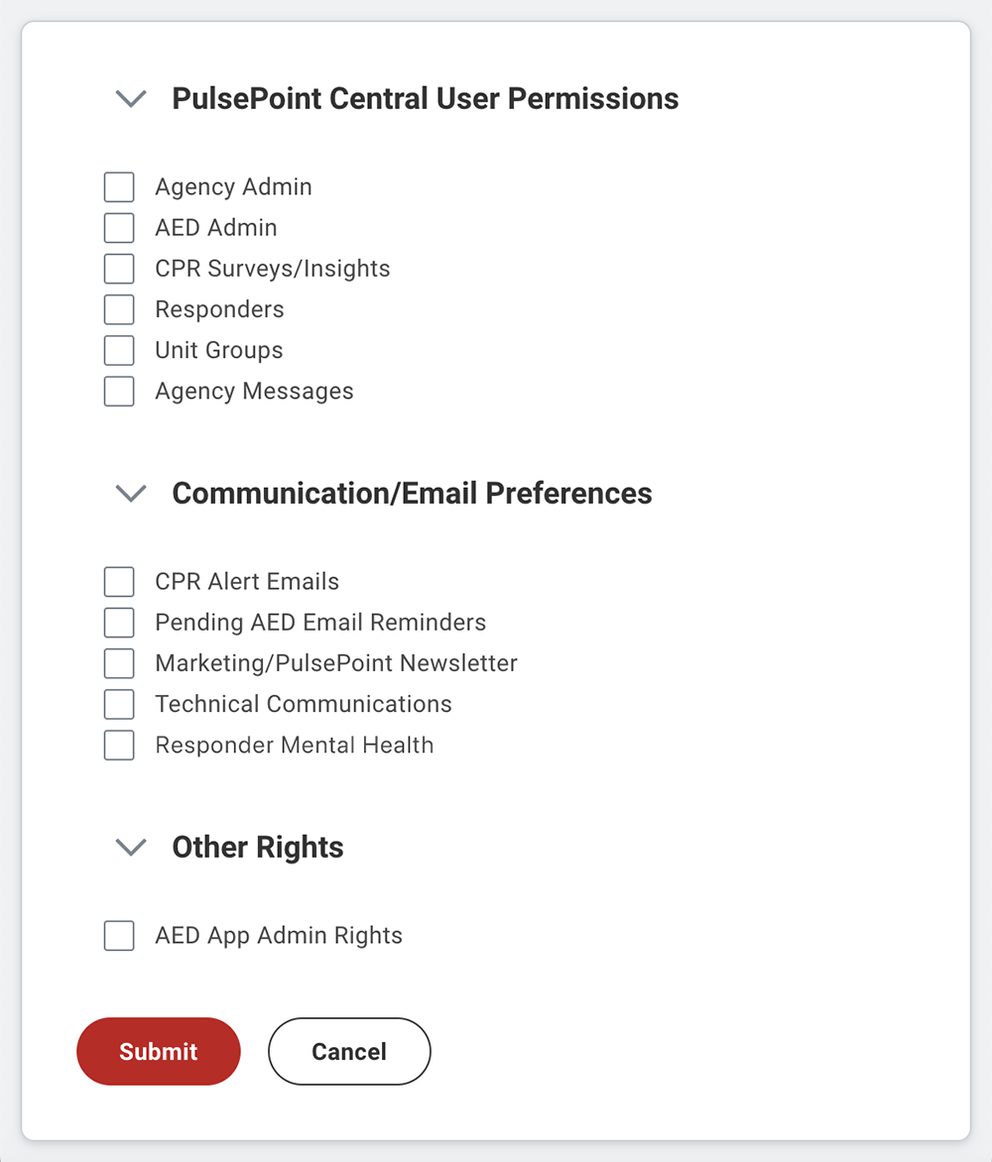The height and width of the screenshot is (1162, 992).
Task: Check the AED Admin permission
Action: point(118,227)
